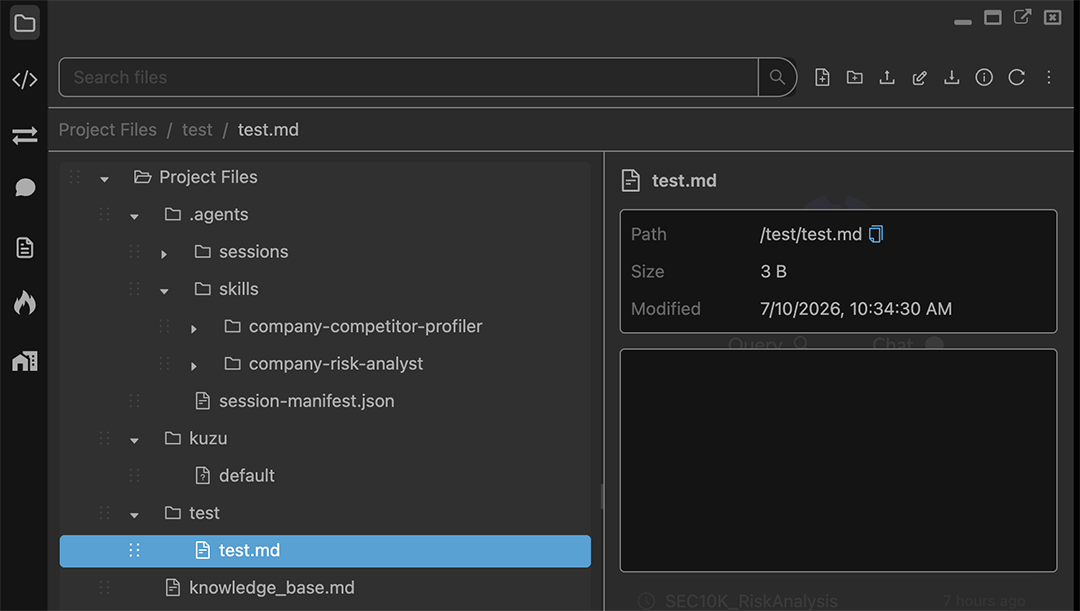Copy the /test/test.md path
Image resolution: width=1080 pixels, height=611 pixels.
875,234
